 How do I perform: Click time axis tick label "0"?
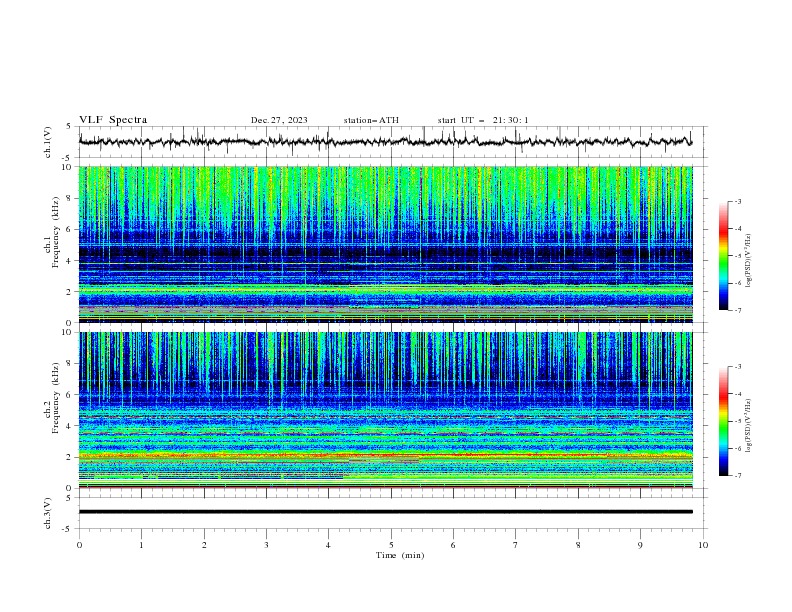click(x=79, y=545)
